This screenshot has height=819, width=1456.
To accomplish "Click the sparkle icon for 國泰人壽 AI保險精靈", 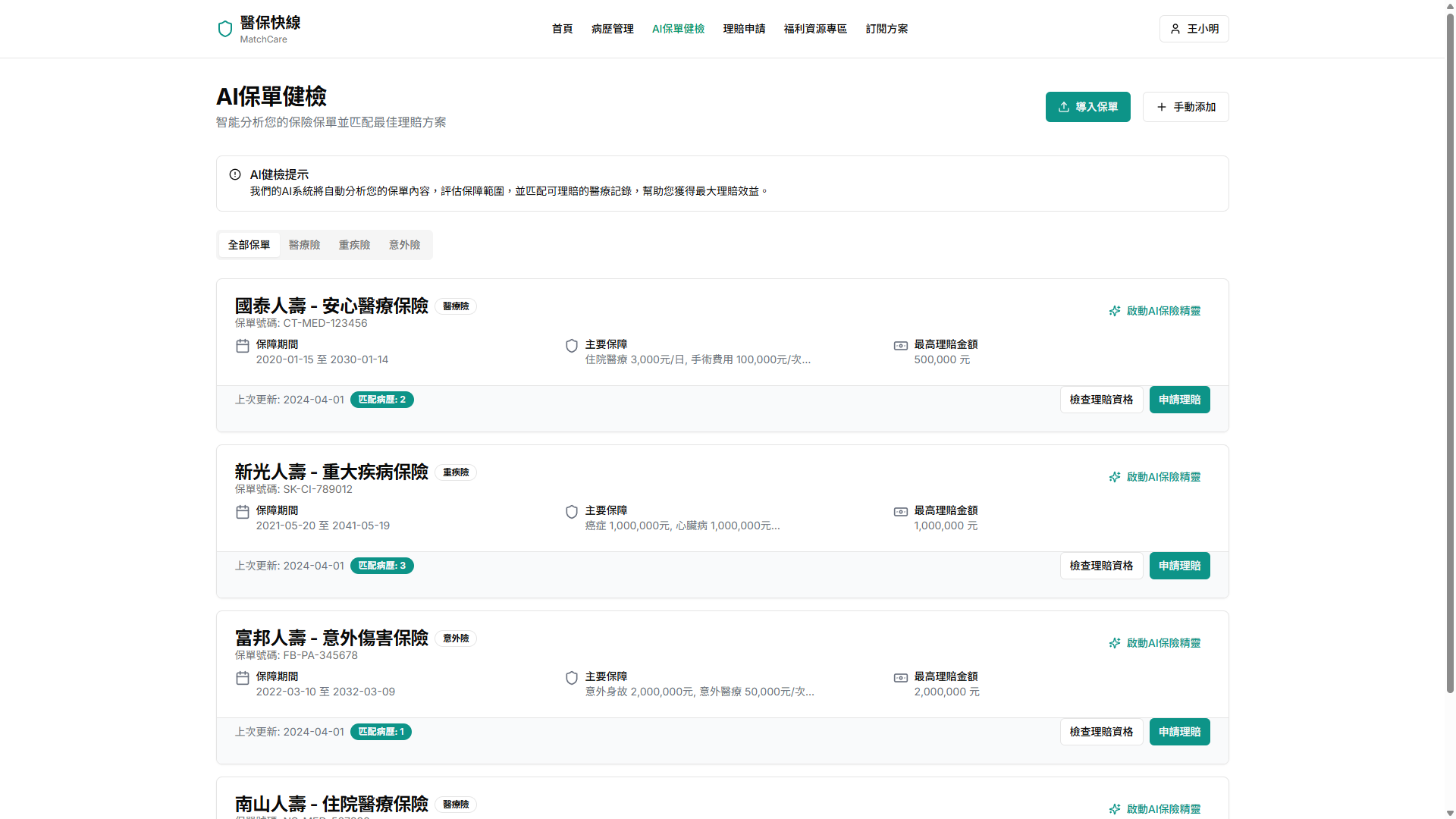I will [1115, 311].
